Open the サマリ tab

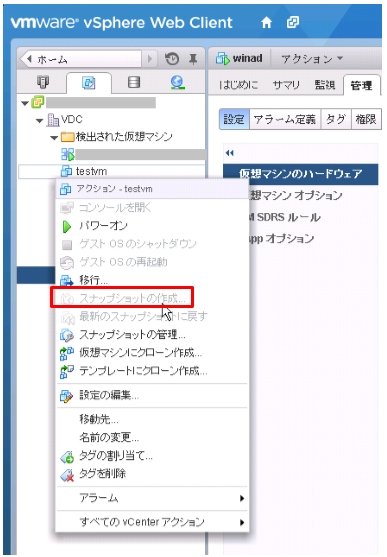point(286,85)
